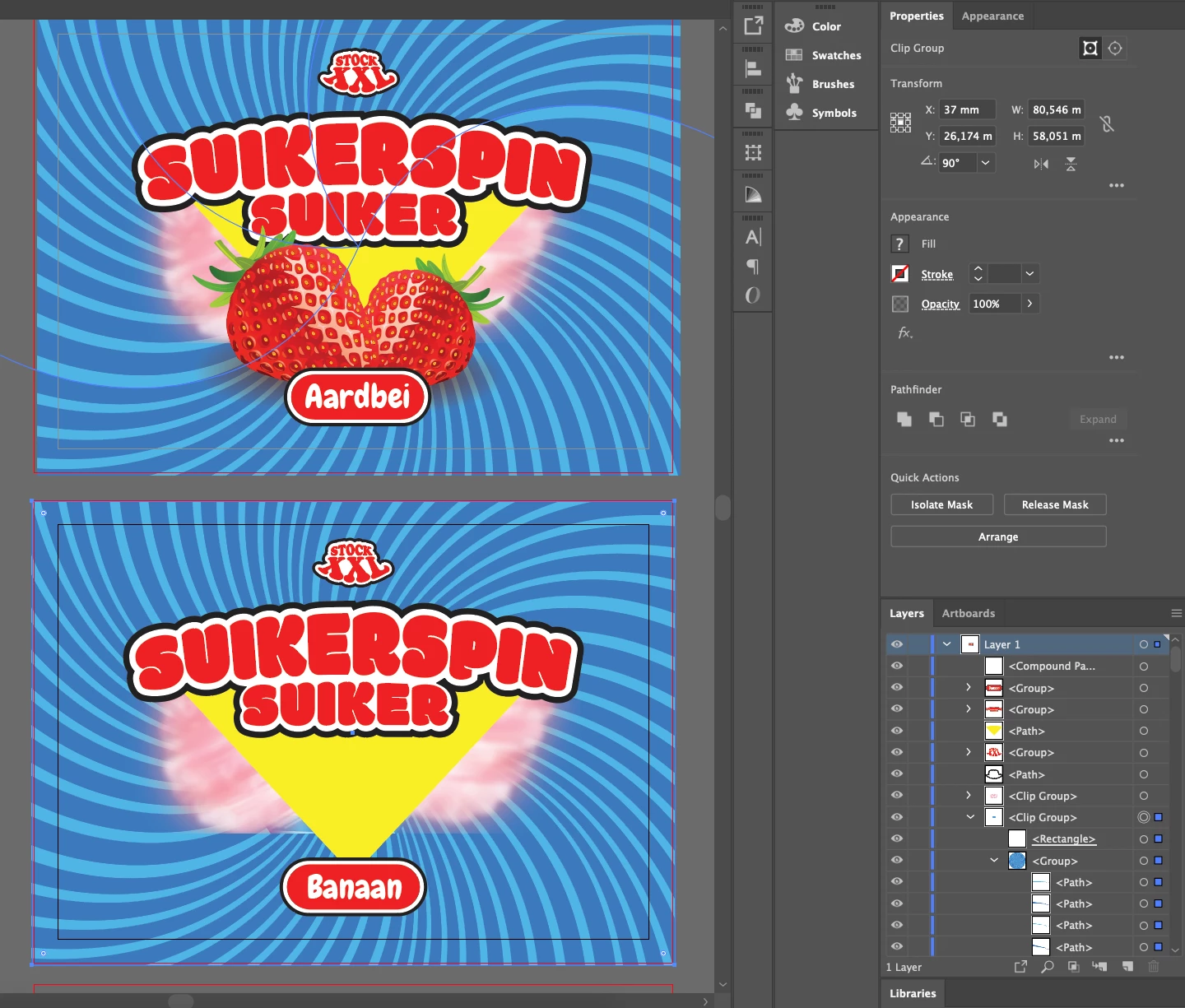Screen dimensions: 1185x1008
Task: Expand the Group with XXL logo thumbnail
Action: pos(969,752)
